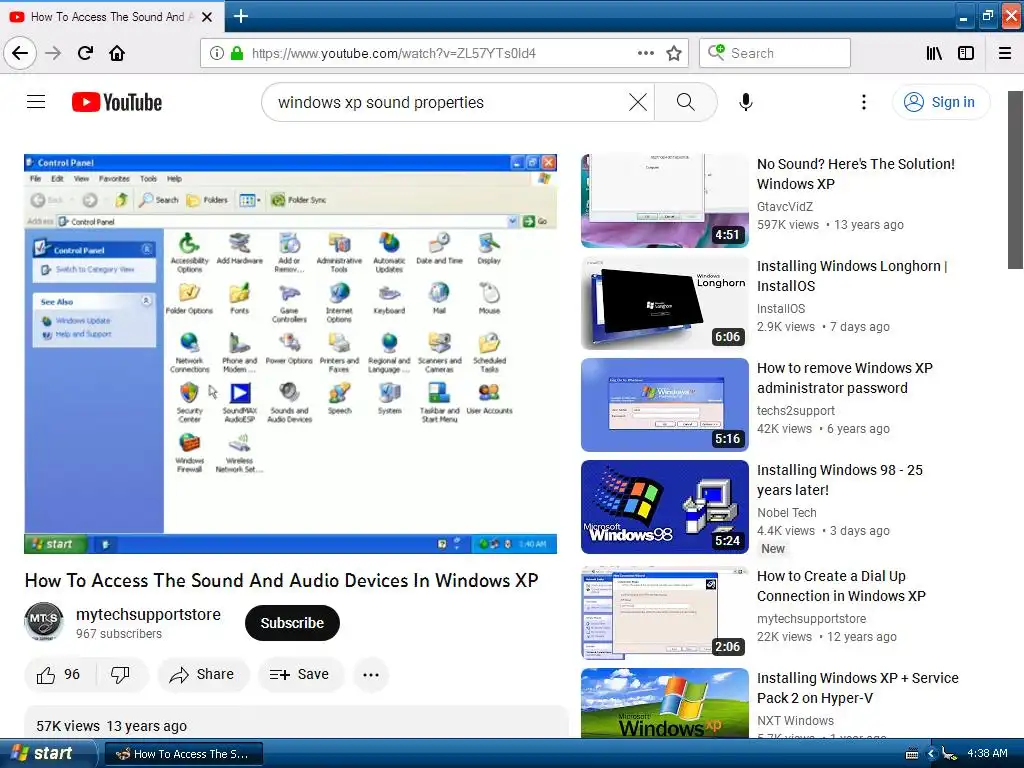Expand hidden system tray icons
The image size is (1024, 768).
click(931, 754)
